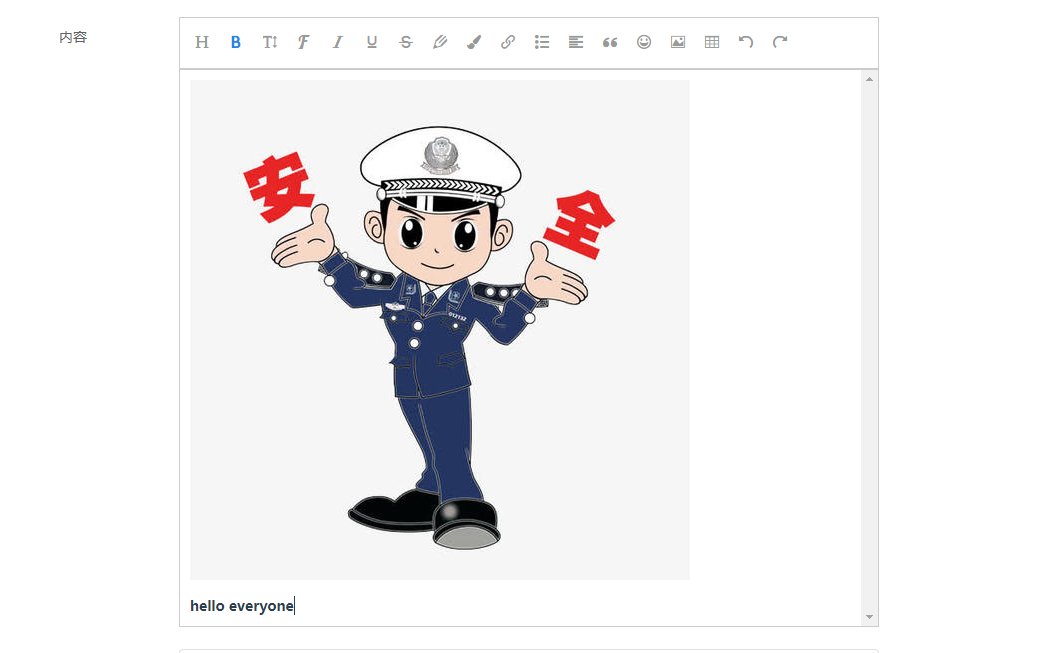Open the Heading style tool

[x=202, y=43]
